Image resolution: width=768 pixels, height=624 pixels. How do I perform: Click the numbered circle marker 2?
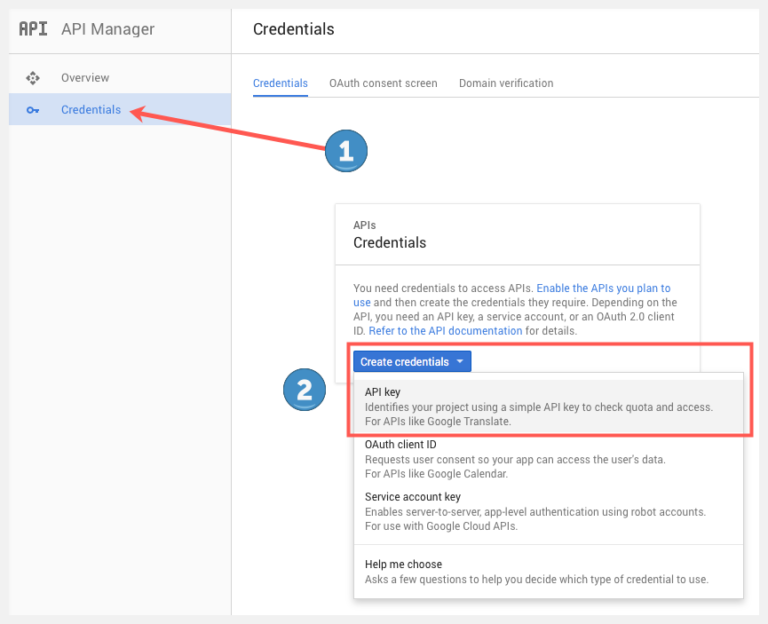pyautogui.click(x=304, y=390)
